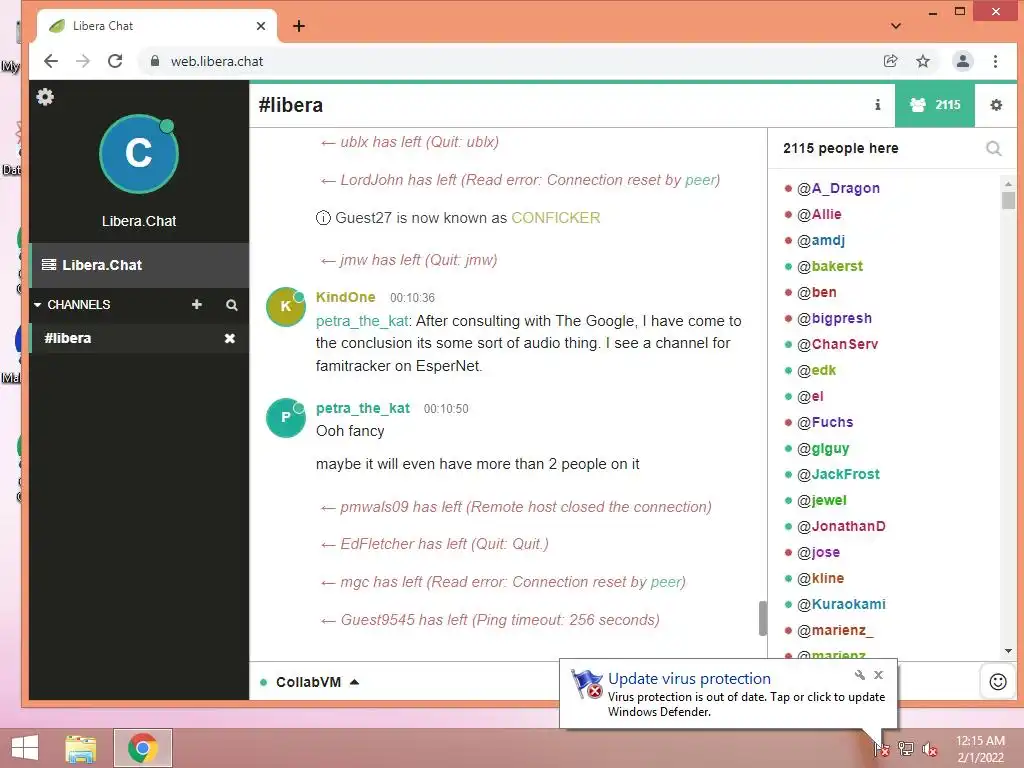The width and height of the screenshot is (1024, 768).
Task: Select the Libera Chat tab
Action: [x=157, y=26]
